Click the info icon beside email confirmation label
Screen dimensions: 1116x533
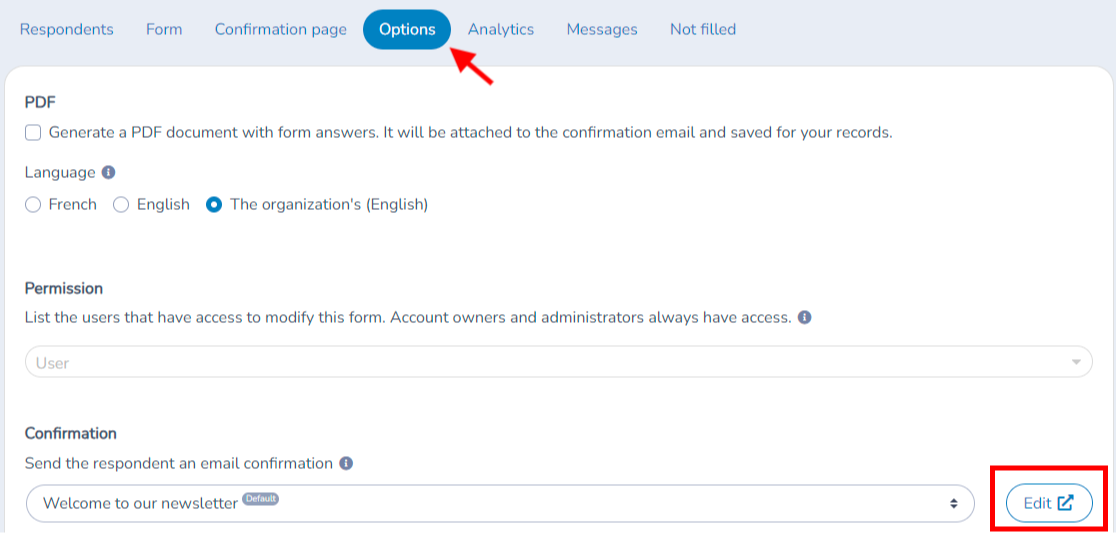(x=346, y=463)
